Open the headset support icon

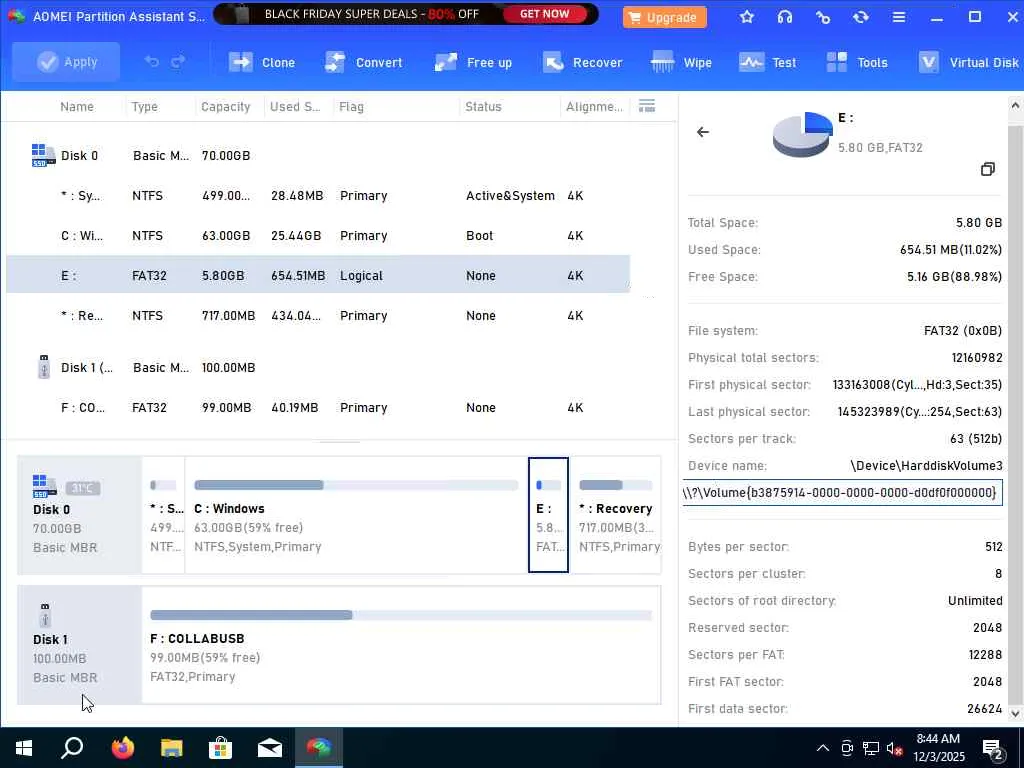785,17
